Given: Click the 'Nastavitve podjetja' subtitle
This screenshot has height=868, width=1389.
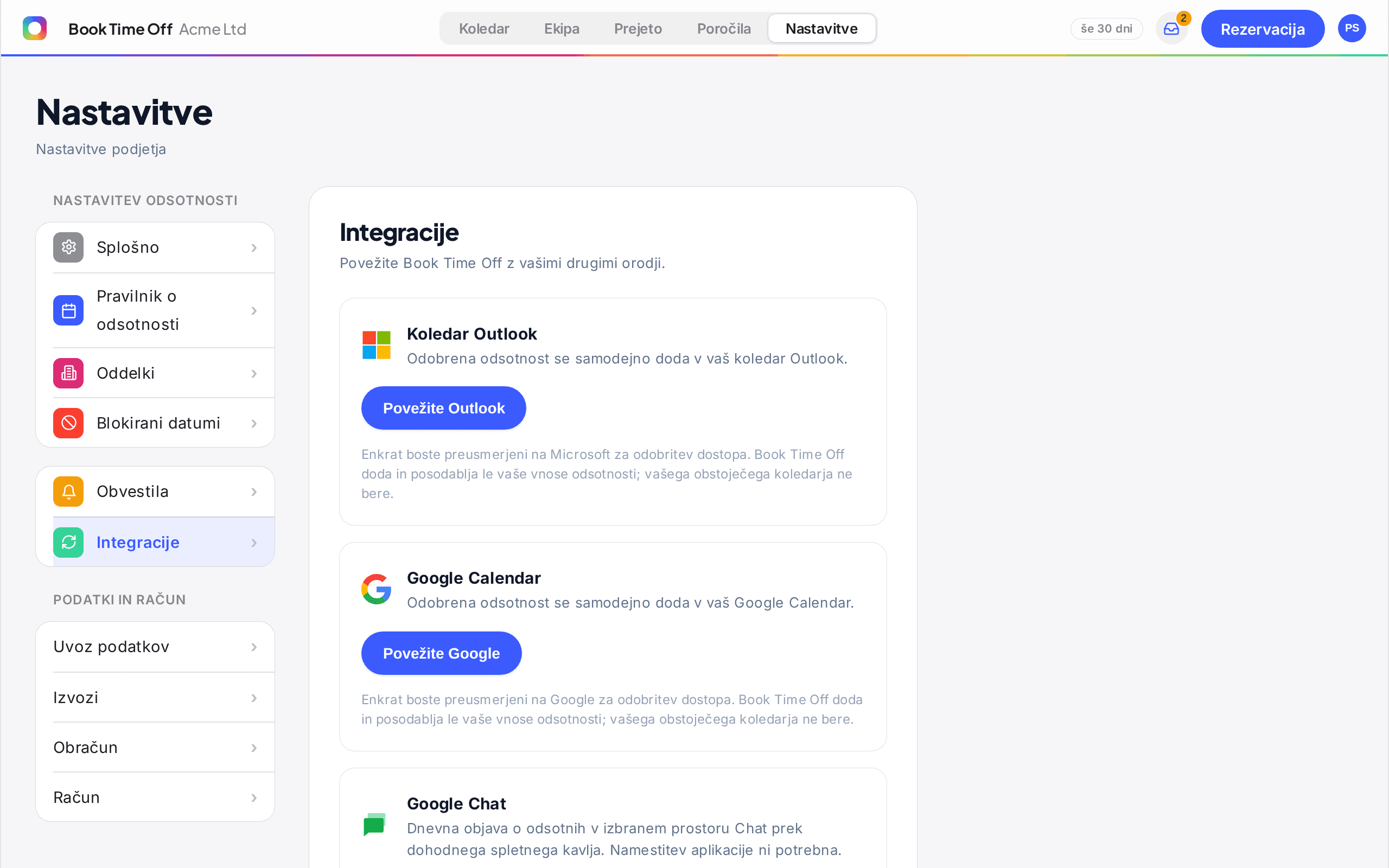Looking at the screenshot, I should (x=101, y=149).
